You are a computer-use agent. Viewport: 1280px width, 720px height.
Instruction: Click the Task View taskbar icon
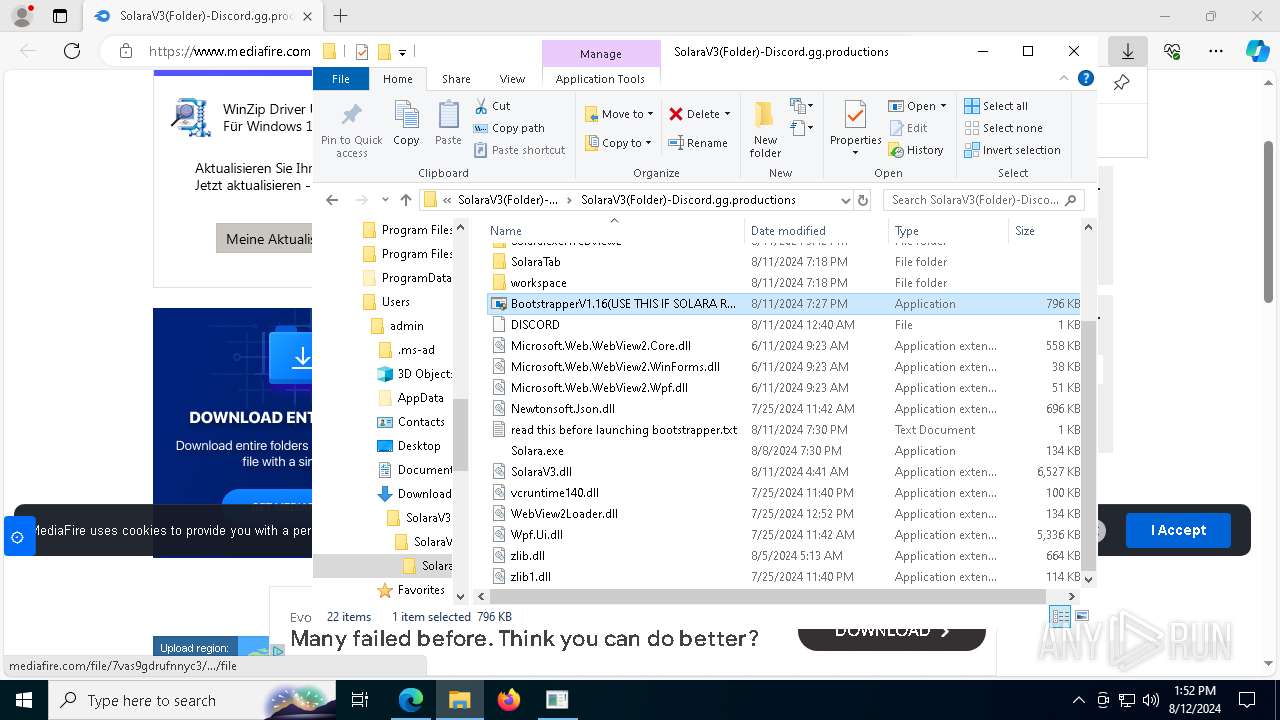[x=360, y=700]
